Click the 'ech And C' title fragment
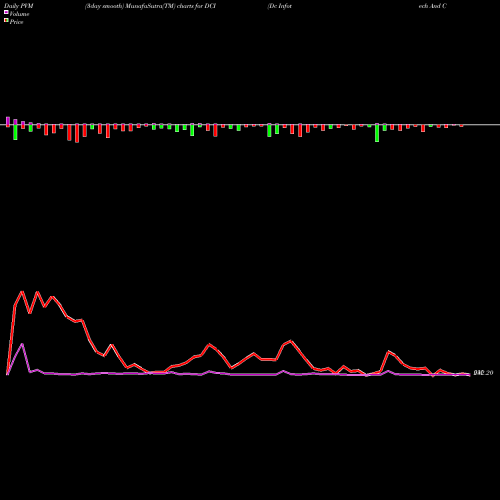 coord(433,6)
